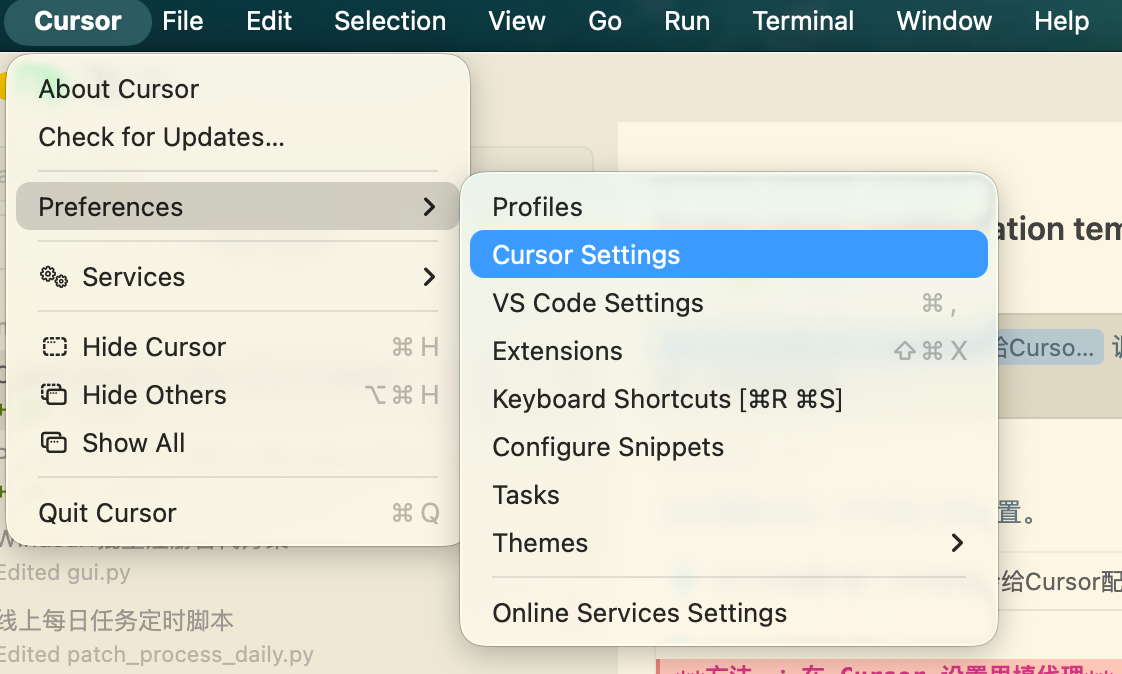
Task: Expand the Services submenu chevron
Action: coord(429,277)
